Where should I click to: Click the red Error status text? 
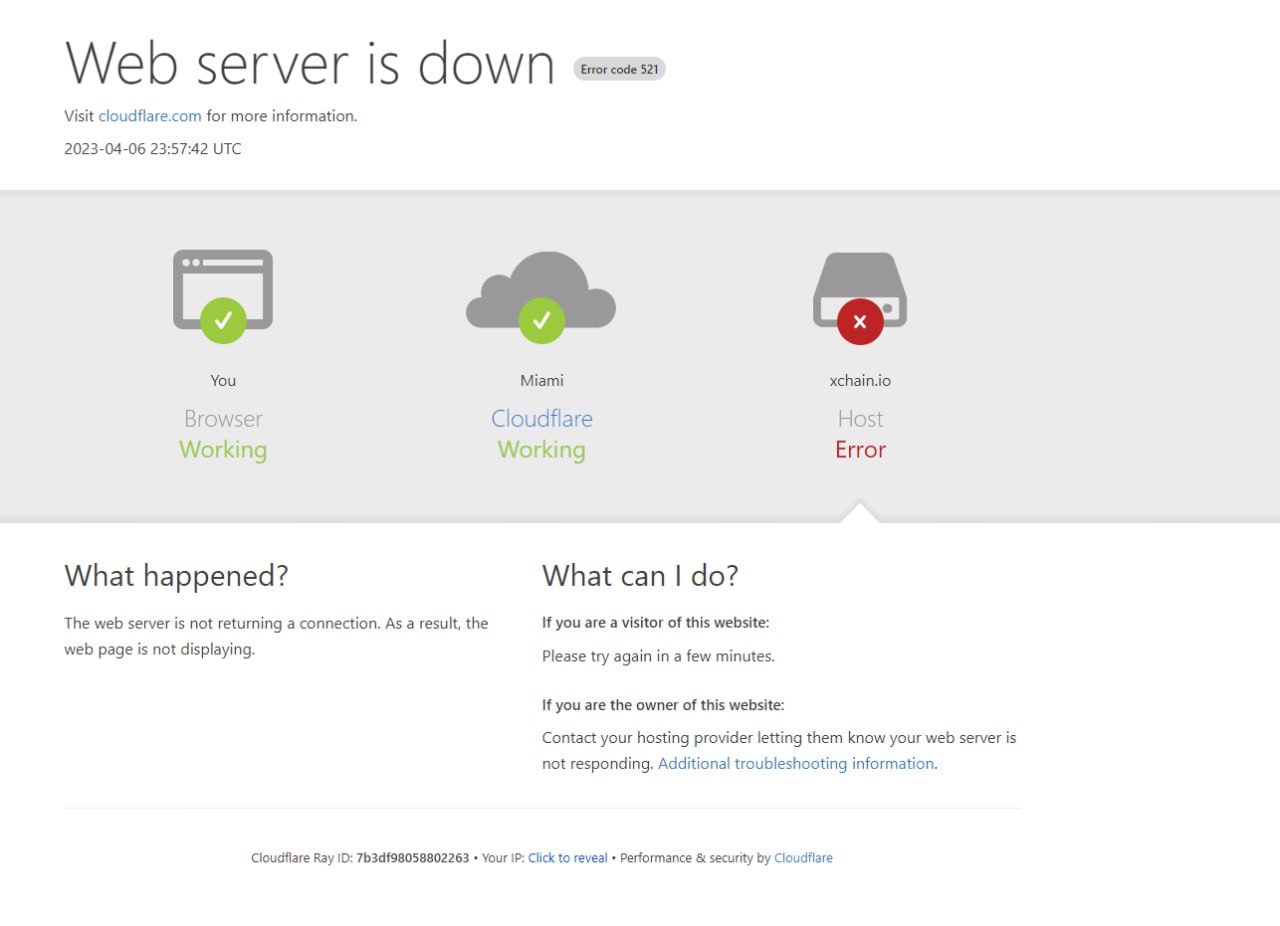pos(860,450)
